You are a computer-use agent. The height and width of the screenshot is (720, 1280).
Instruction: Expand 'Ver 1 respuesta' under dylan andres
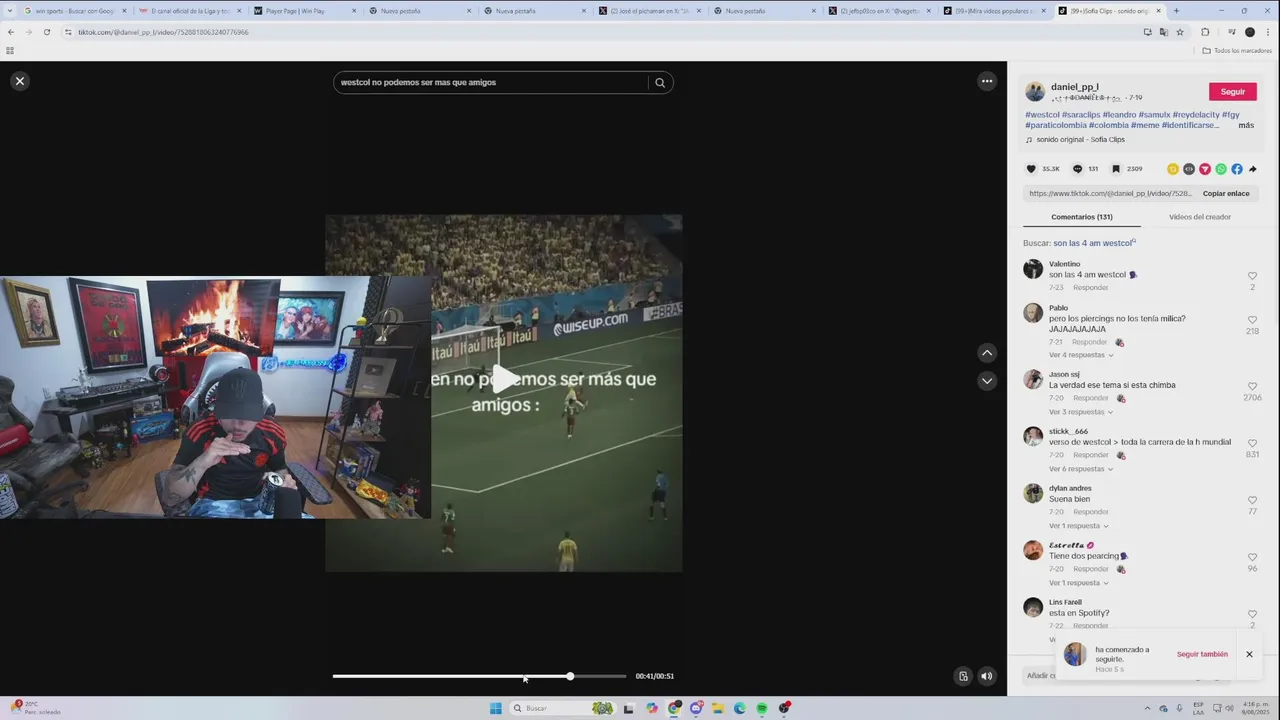[1079, 526]
